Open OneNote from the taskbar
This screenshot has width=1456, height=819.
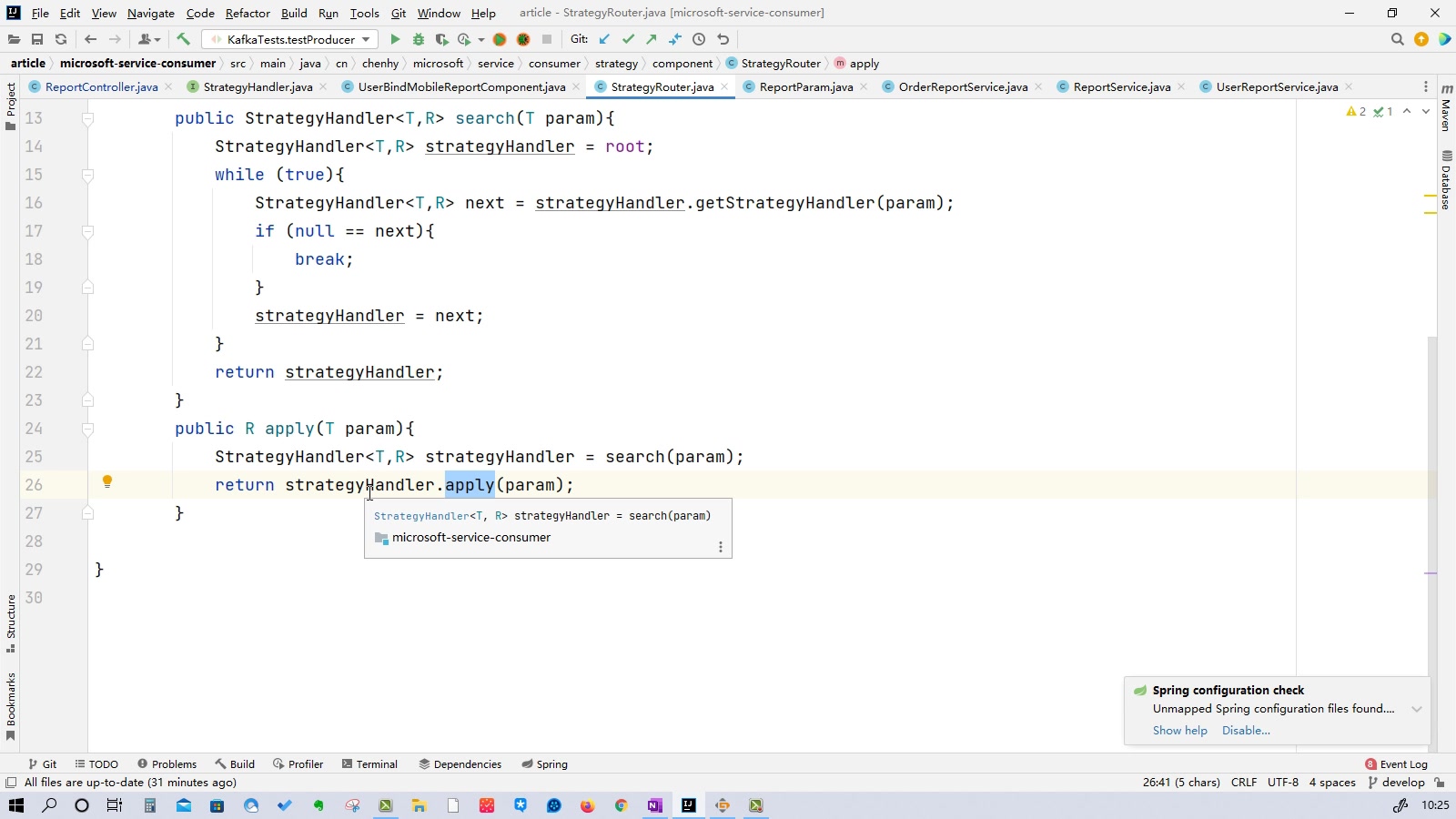(654, 805)
